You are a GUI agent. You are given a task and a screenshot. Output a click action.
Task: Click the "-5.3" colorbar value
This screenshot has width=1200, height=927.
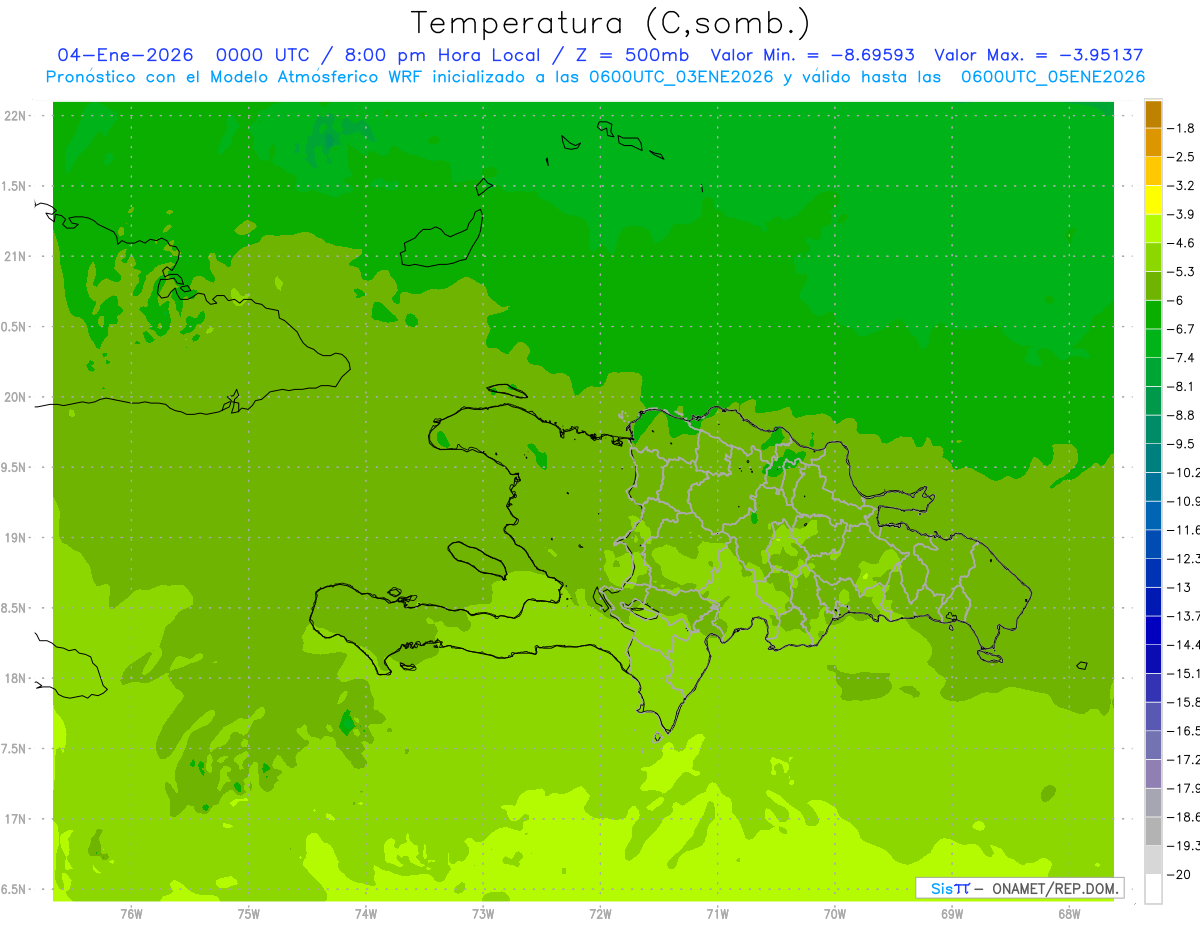pyautogui.click(x=1182, y=272)
